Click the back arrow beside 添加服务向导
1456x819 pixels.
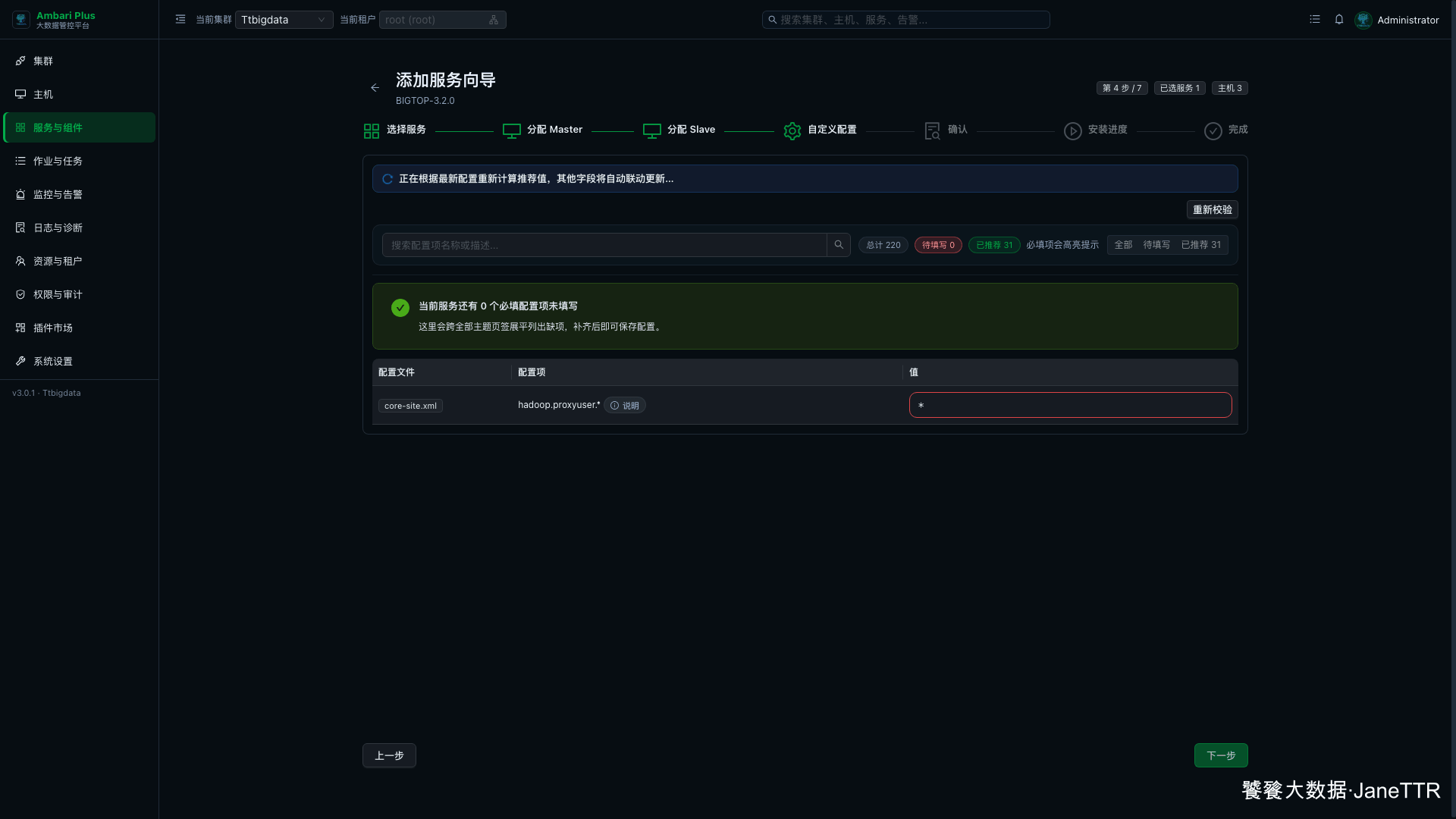pyautogui.click(x=375, y=88)
